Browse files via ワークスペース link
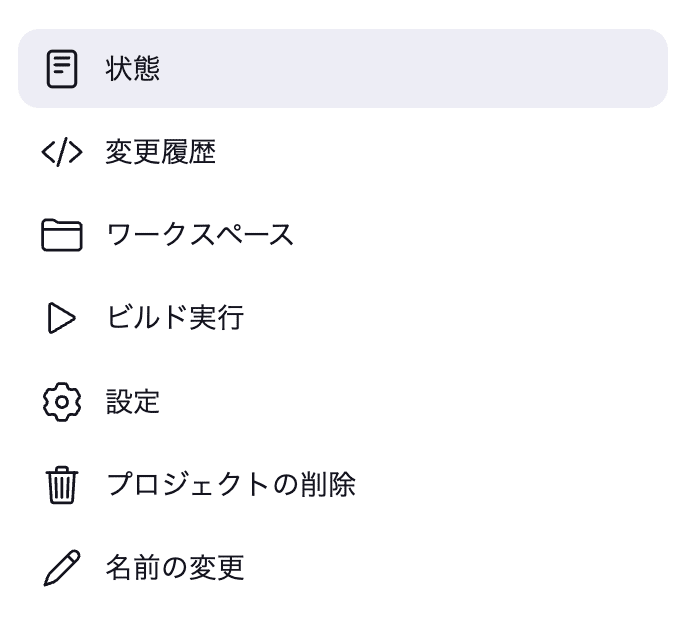This screenshot has width=690, height=644. pos(200,235)
